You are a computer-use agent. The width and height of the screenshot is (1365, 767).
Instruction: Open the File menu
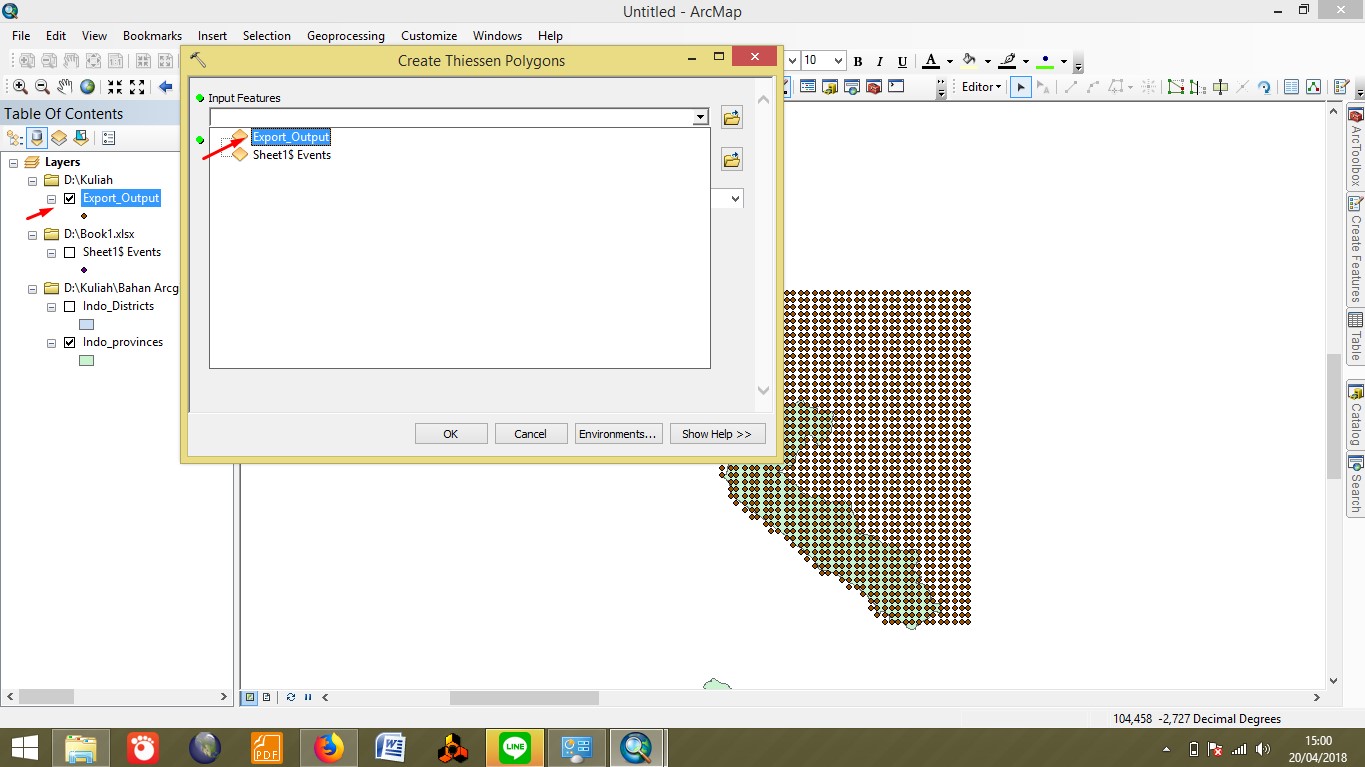21,36
